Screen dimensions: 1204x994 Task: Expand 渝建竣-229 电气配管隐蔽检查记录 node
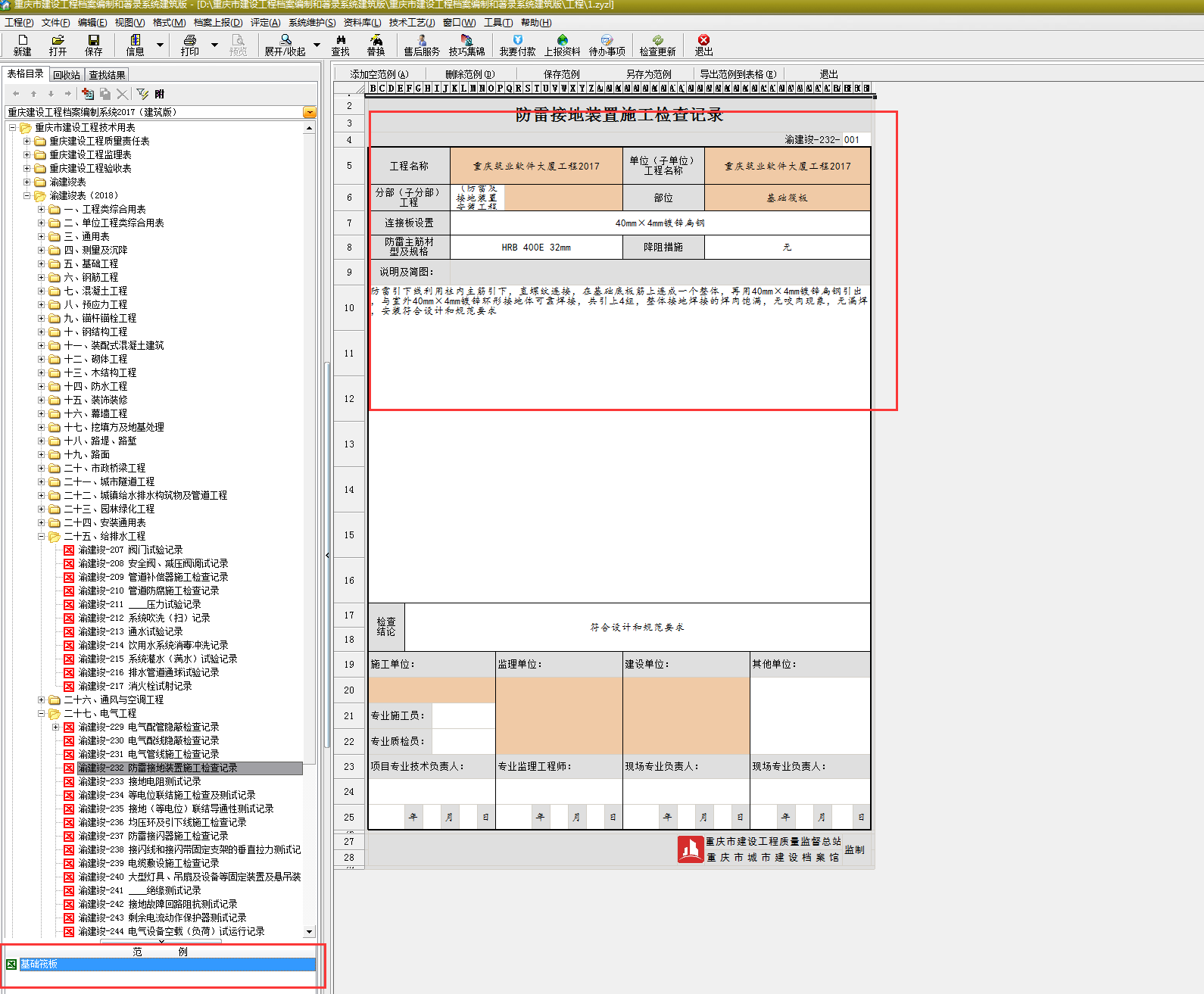(56, 727)
